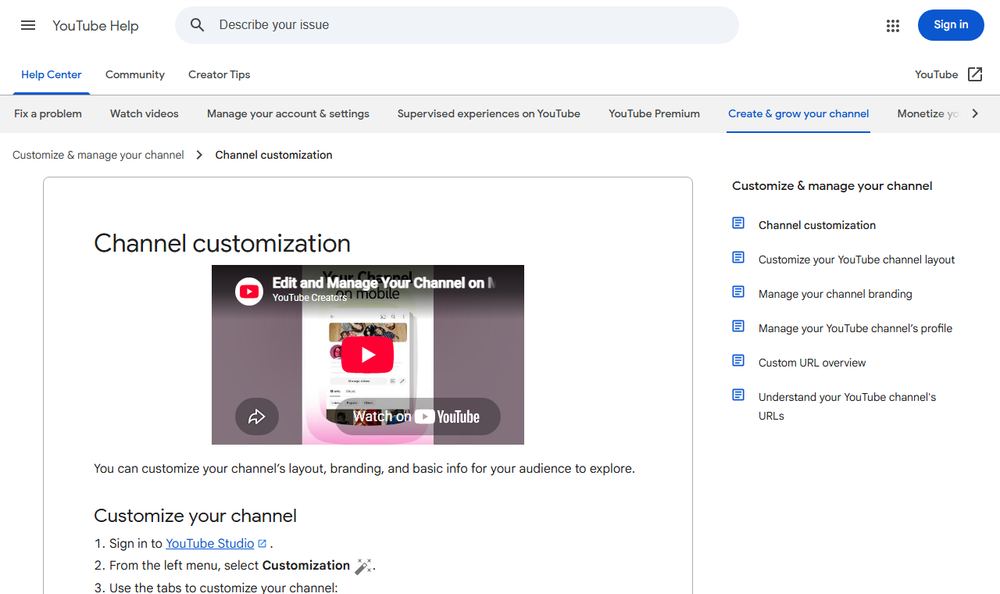Screen dimensions: 1000x594
Task: Open the Creator Tips tab
Action: 219,75
